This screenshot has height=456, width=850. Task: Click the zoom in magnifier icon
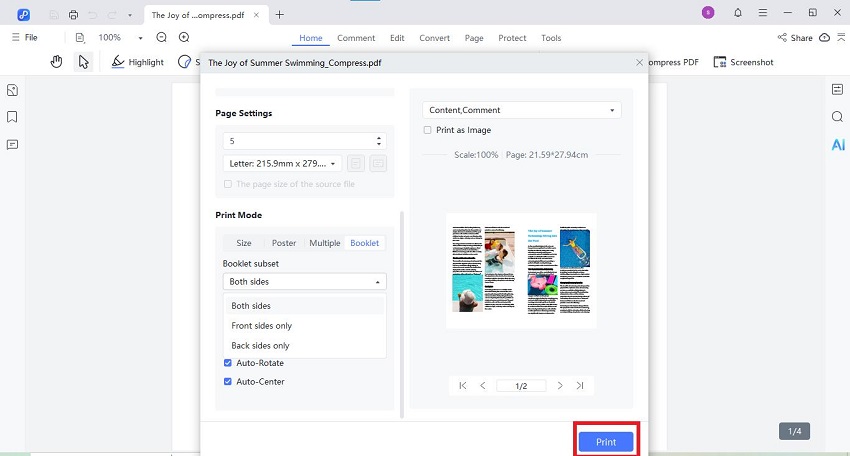tap(184, 37)
